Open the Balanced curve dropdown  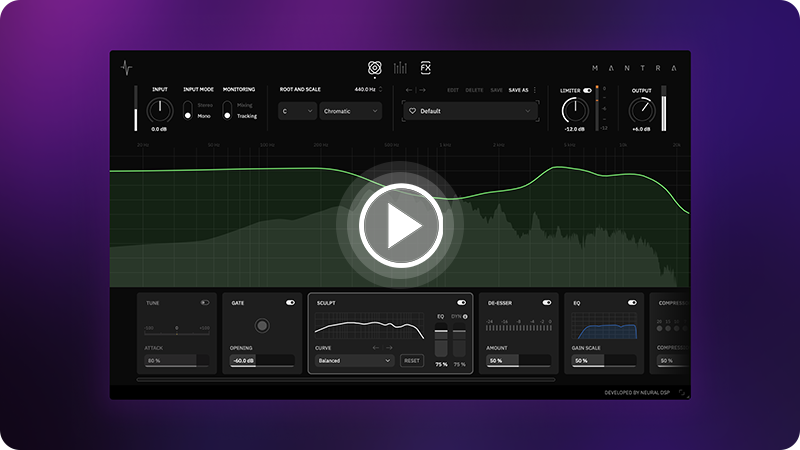coord(354,361)
